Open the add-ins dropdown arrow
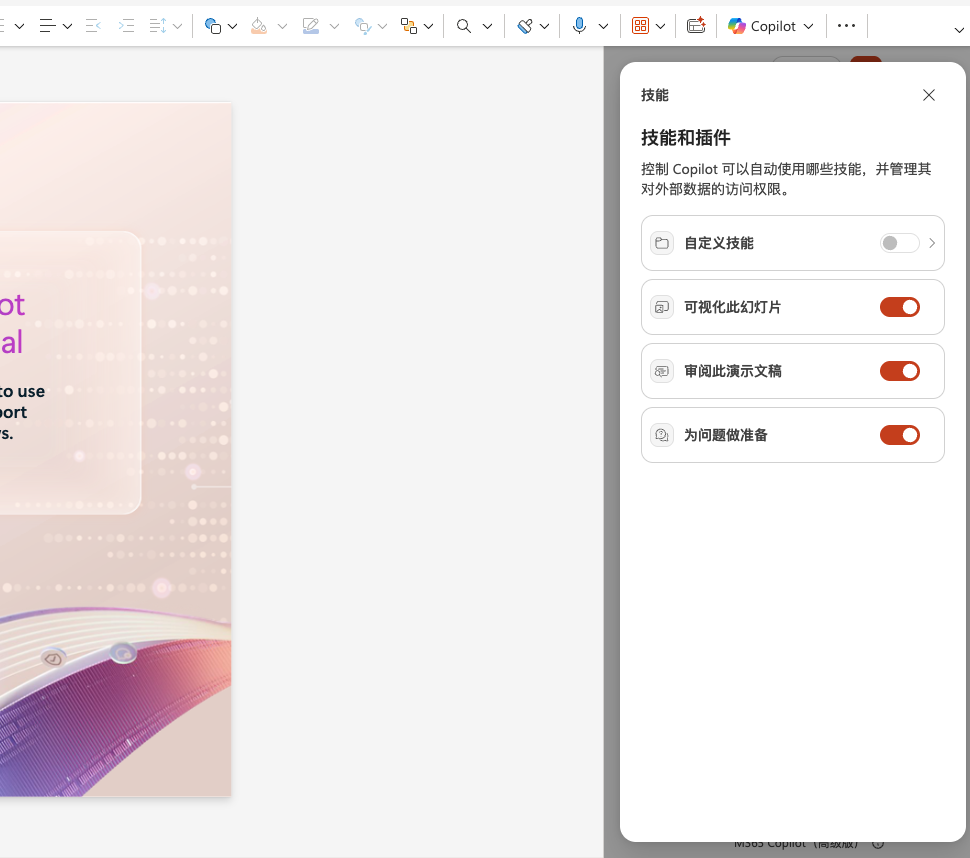Viewport: 970px width, 858px height. click(x=660, y=26)
